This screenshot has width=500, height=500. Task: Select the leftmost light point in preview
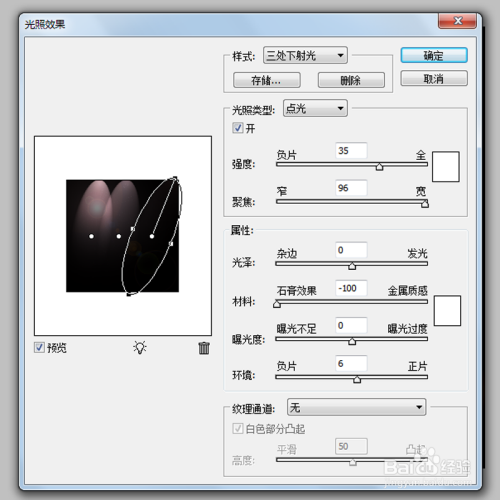coord(91,236)
